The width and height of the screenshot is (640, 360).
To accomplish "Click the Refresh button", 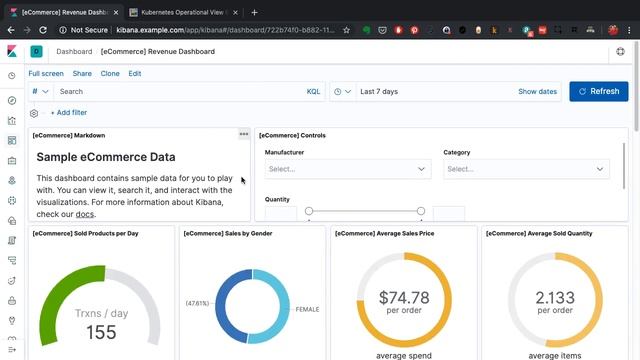I will pos(599,91).
